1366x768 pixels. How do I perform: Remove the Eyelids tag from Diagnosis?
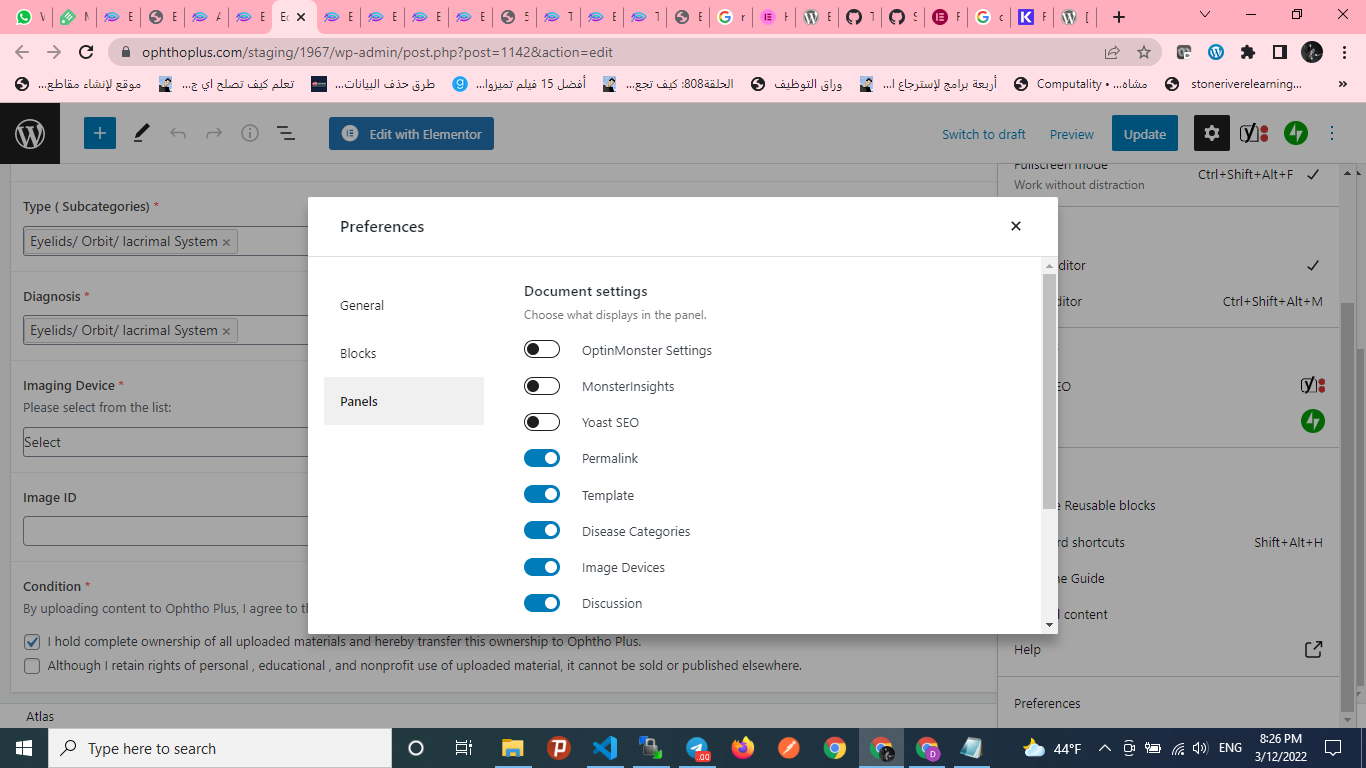(226, 331)
